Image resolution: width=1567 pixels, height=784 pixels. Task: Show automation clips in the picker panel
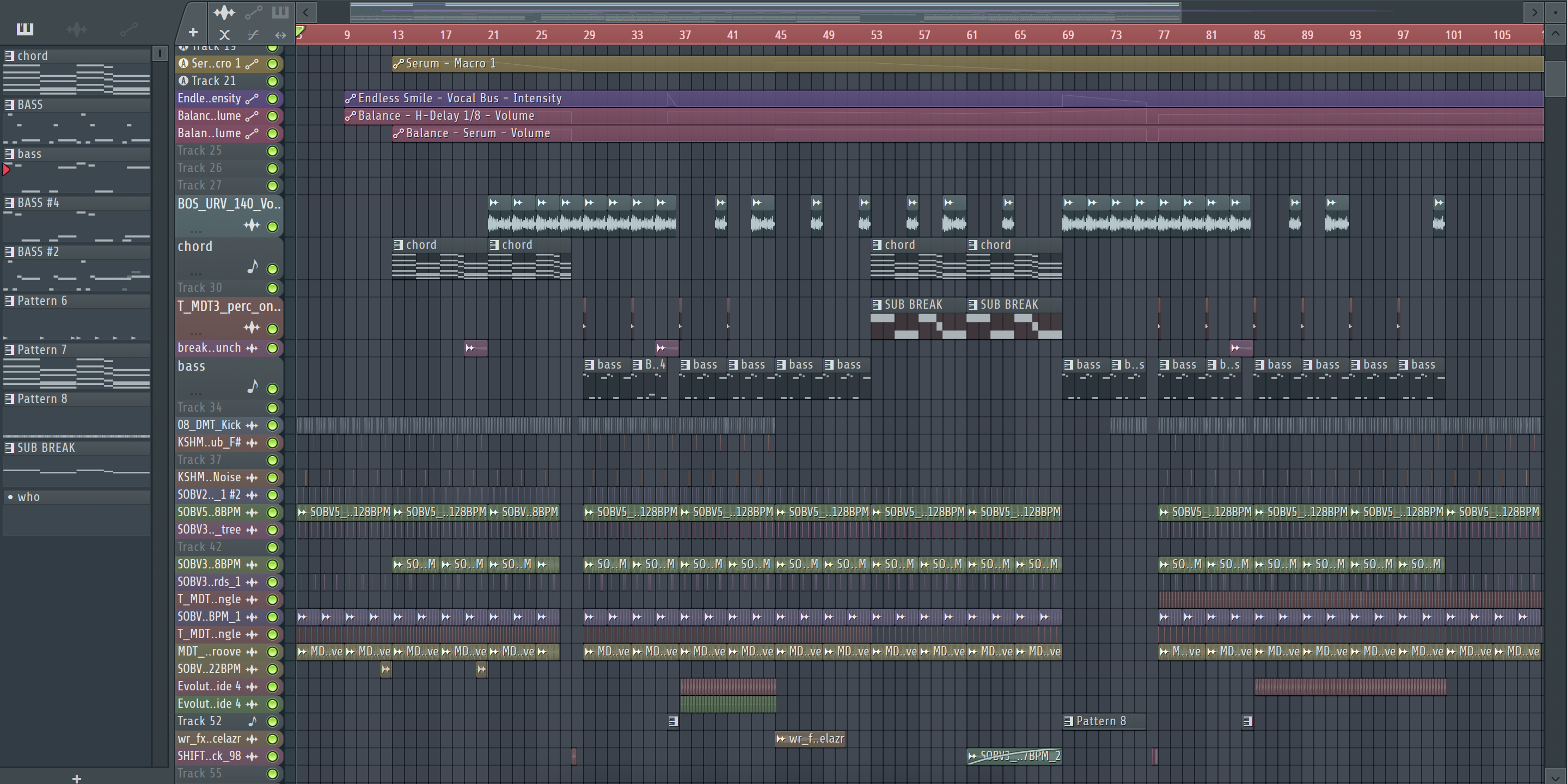[128, 29]
